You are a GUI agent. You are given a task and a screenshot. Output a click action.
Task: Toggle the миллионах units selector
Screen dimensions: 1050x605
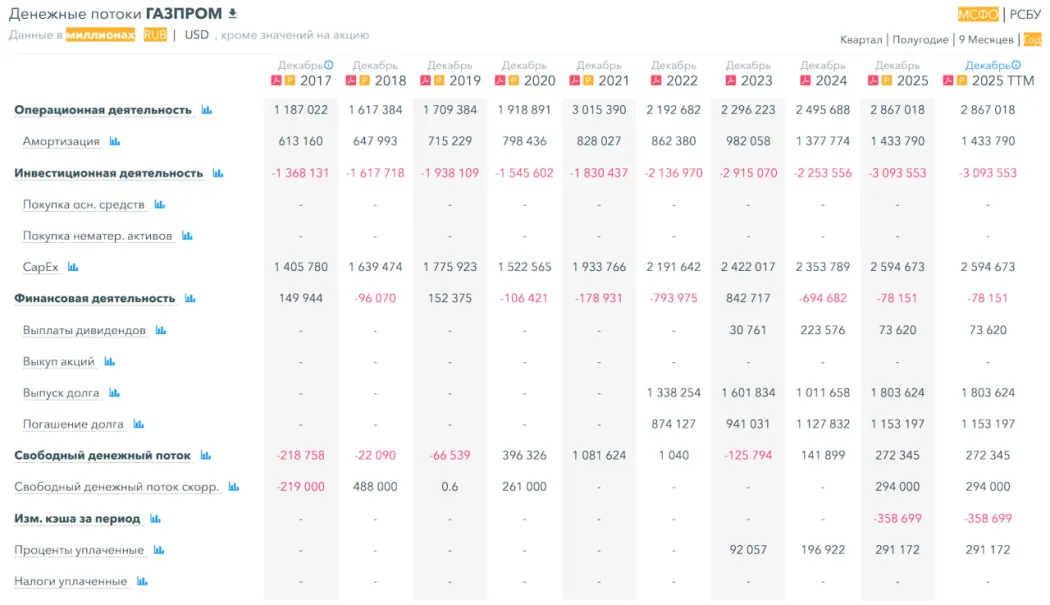click(x=100, y=35)
